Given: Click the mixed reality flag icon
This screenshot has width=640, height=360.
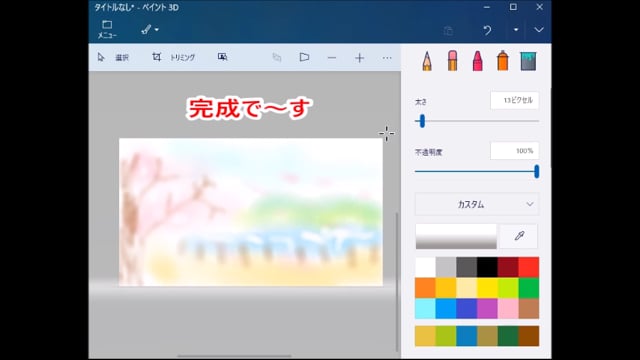Looking at the screenshot, I should tap(304, 57).
